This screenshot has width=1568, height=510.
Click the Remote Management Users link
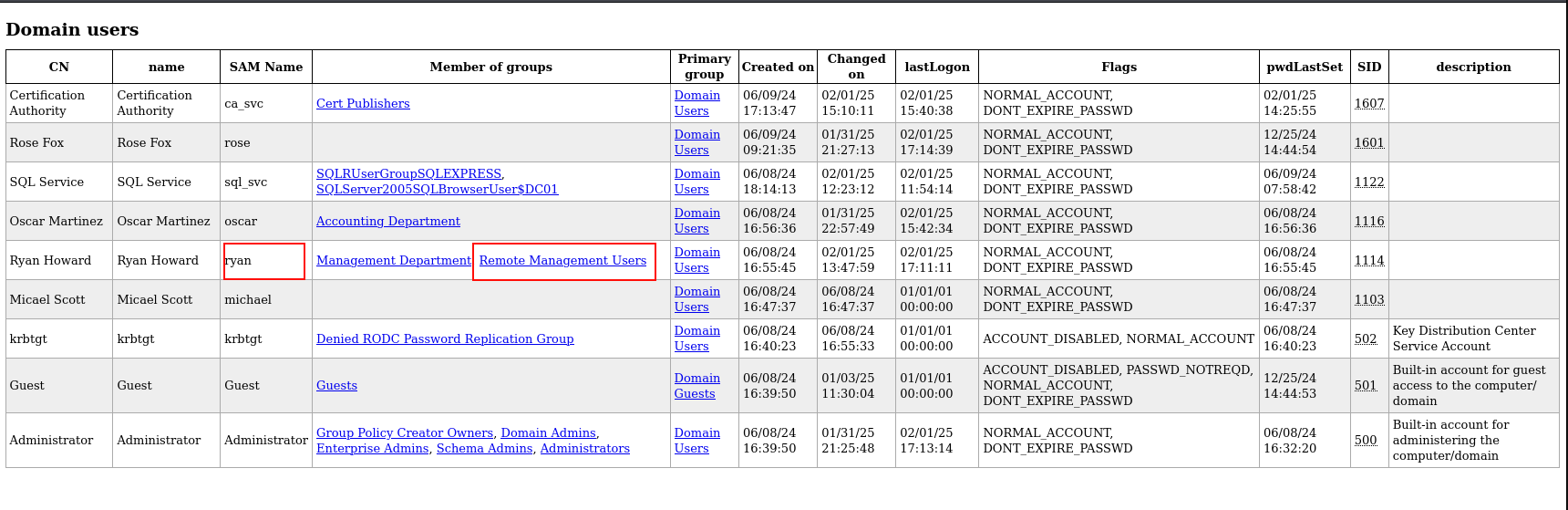(562, 260)
